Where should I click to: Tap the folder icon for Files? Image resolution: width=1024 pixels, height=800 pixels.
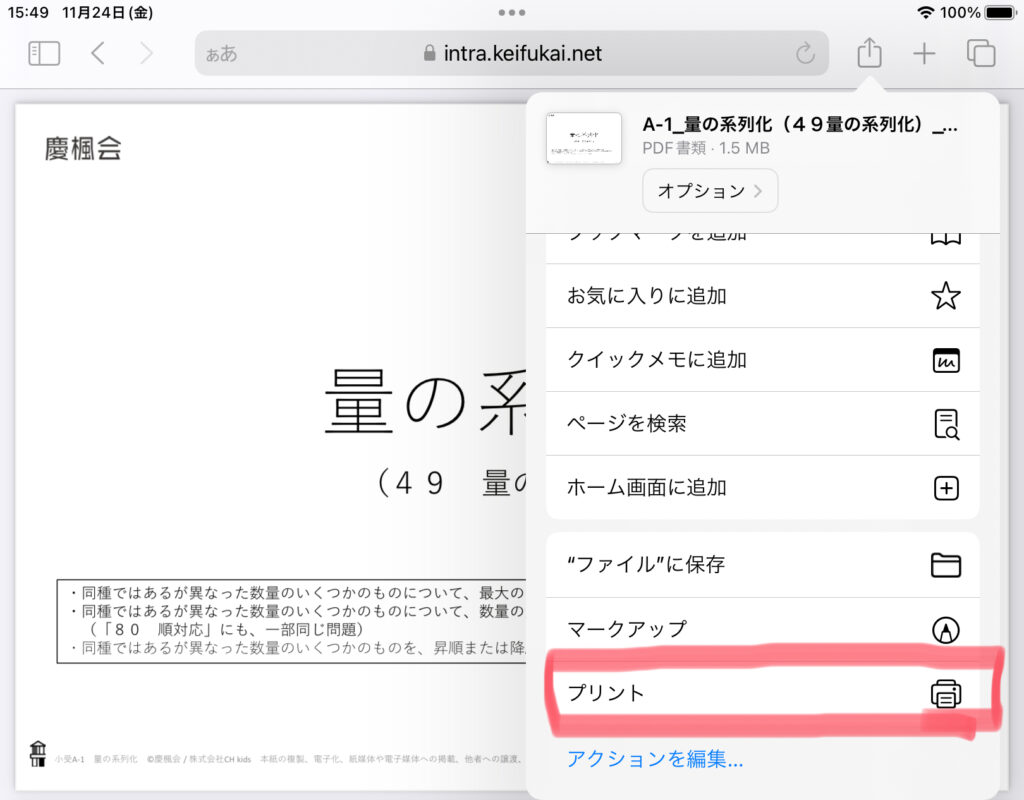[945, 565]
